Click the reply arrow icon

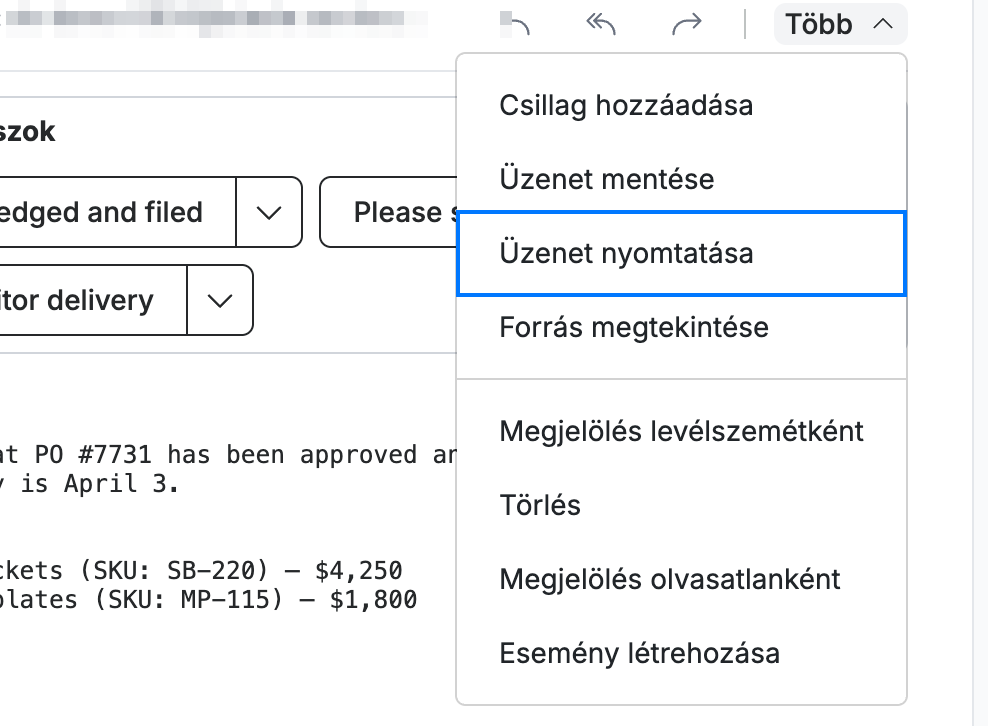click(515, 24)
